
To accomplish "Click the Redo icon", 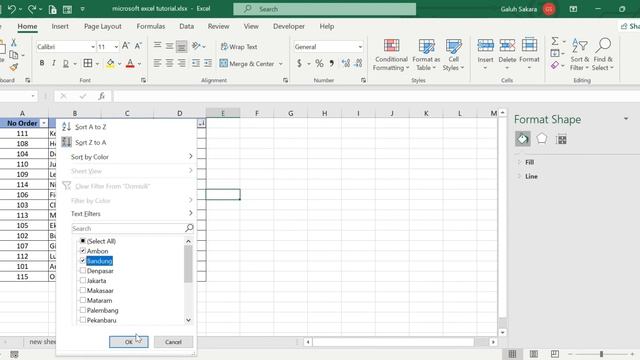I will click(32, 9).
